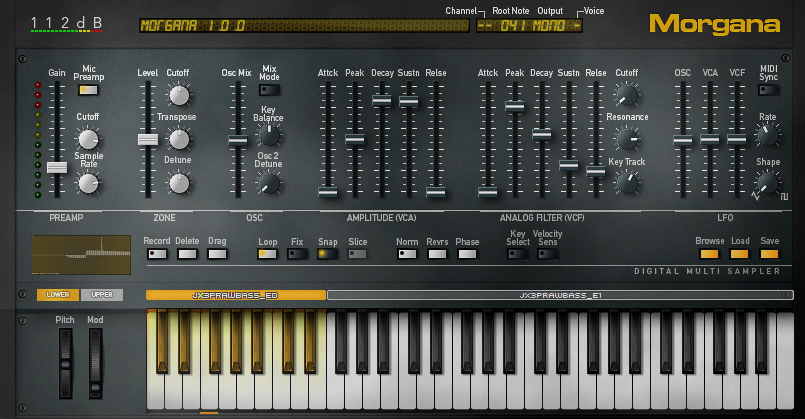The width and height of the screenshot is (805, 419).
Task: Toggle the Slice switch
Action: 357,254
